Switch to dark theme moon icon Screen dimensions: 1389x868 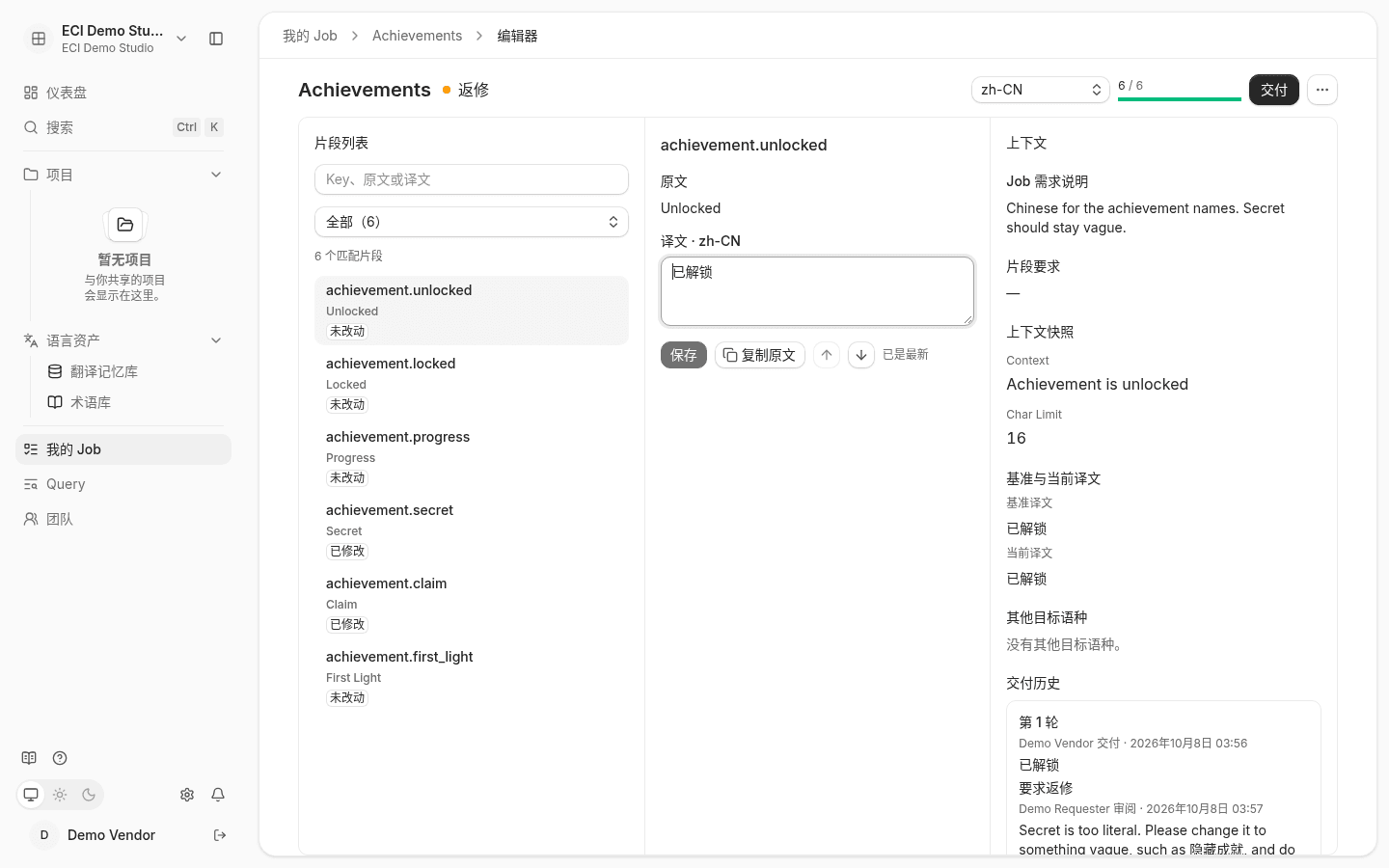(89, 795)
